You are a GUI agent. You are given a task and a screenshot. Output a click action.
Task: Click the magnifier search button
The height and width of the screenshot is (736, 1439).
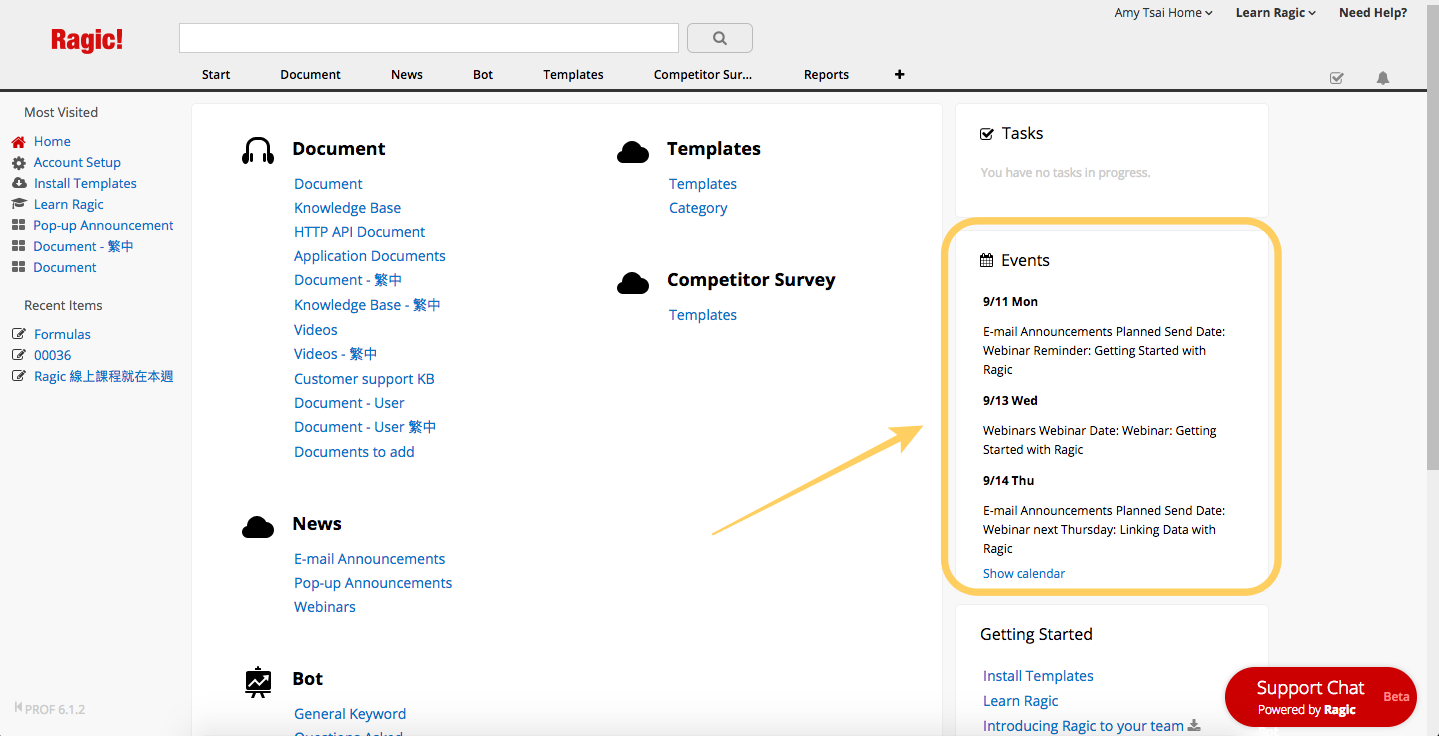click(x=720, y=38)
